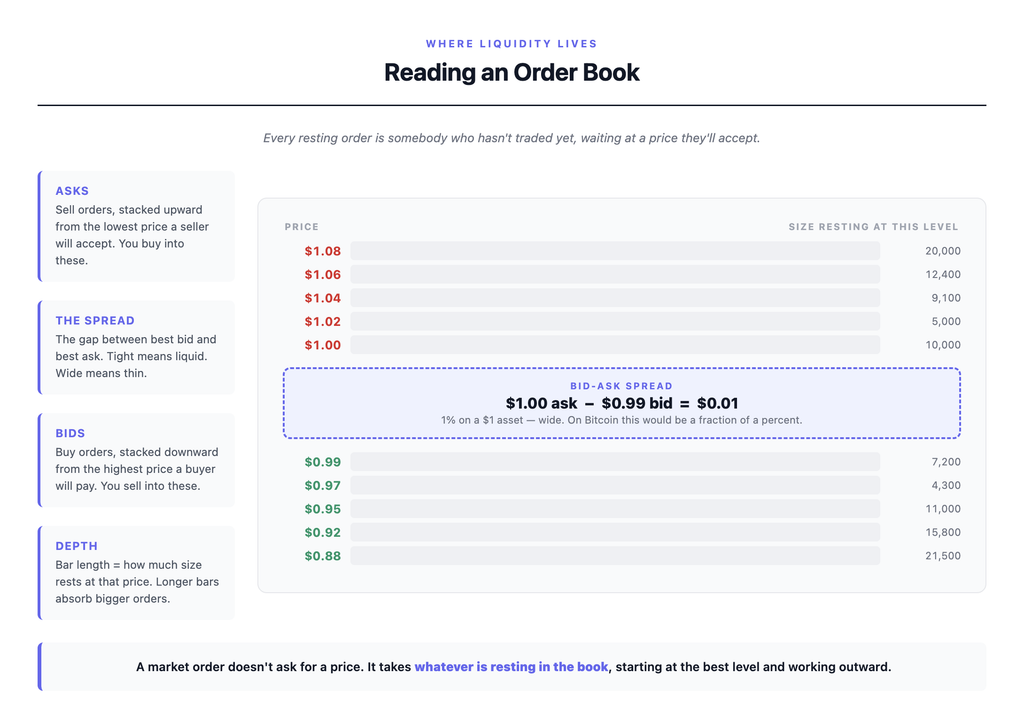Click the $1.00 ask price
The width and height of the screenshot is (1024, 726).
point(323,345)
